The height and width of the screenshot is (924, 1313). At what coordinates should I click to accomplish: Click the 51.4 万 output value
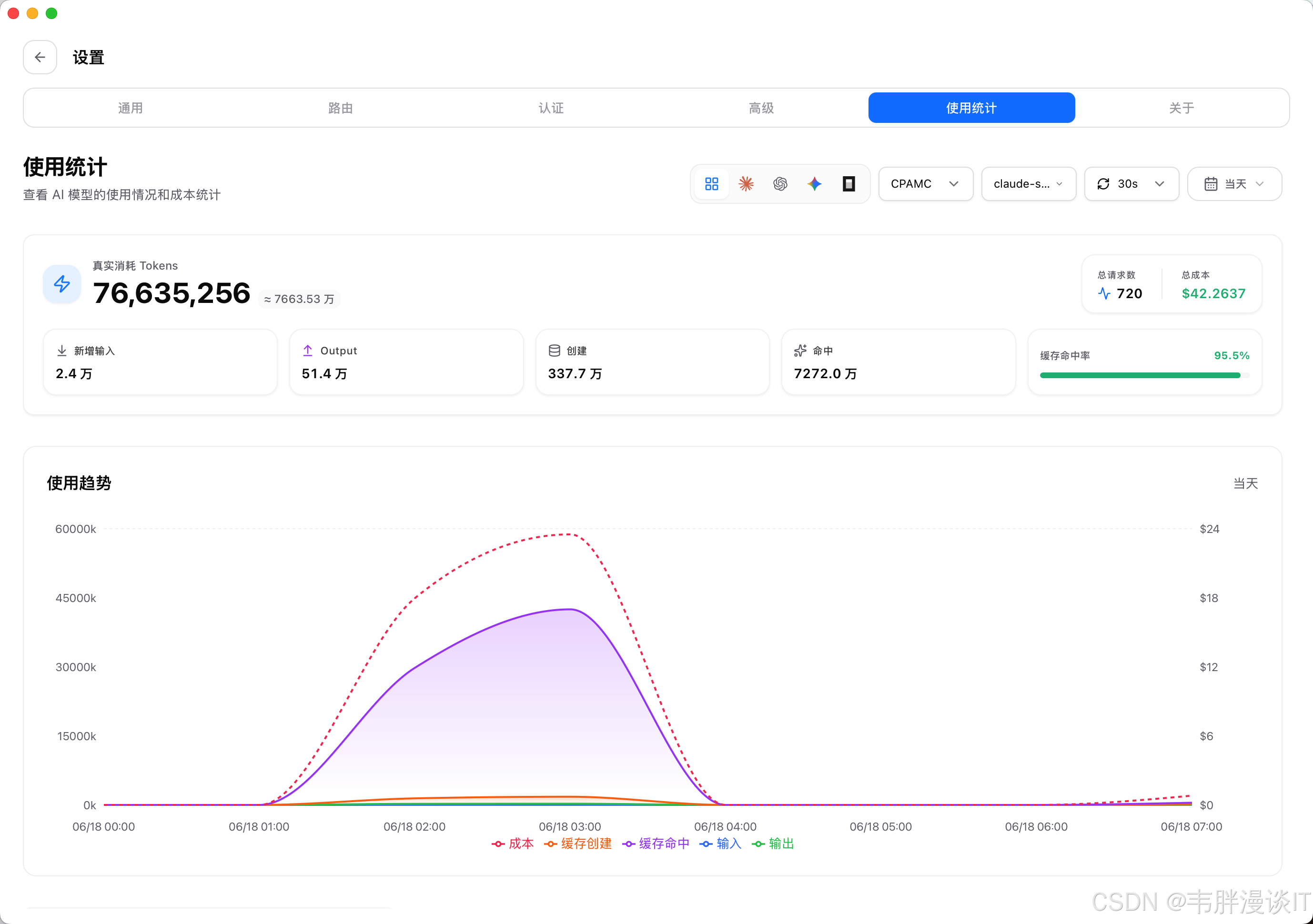point(324,373)
